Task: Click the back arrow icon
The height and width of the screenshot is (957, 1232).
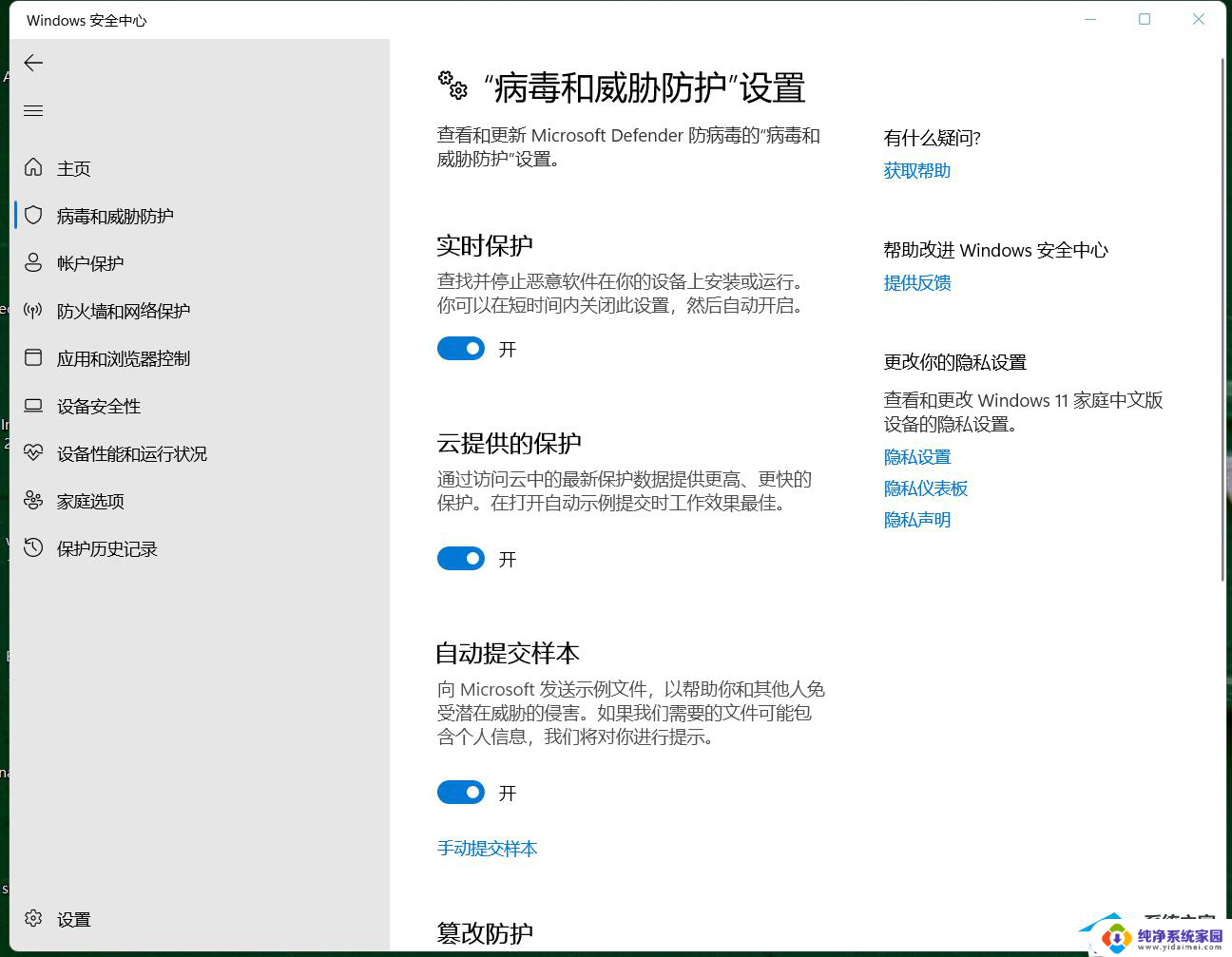Action: (x=33, y=63)
